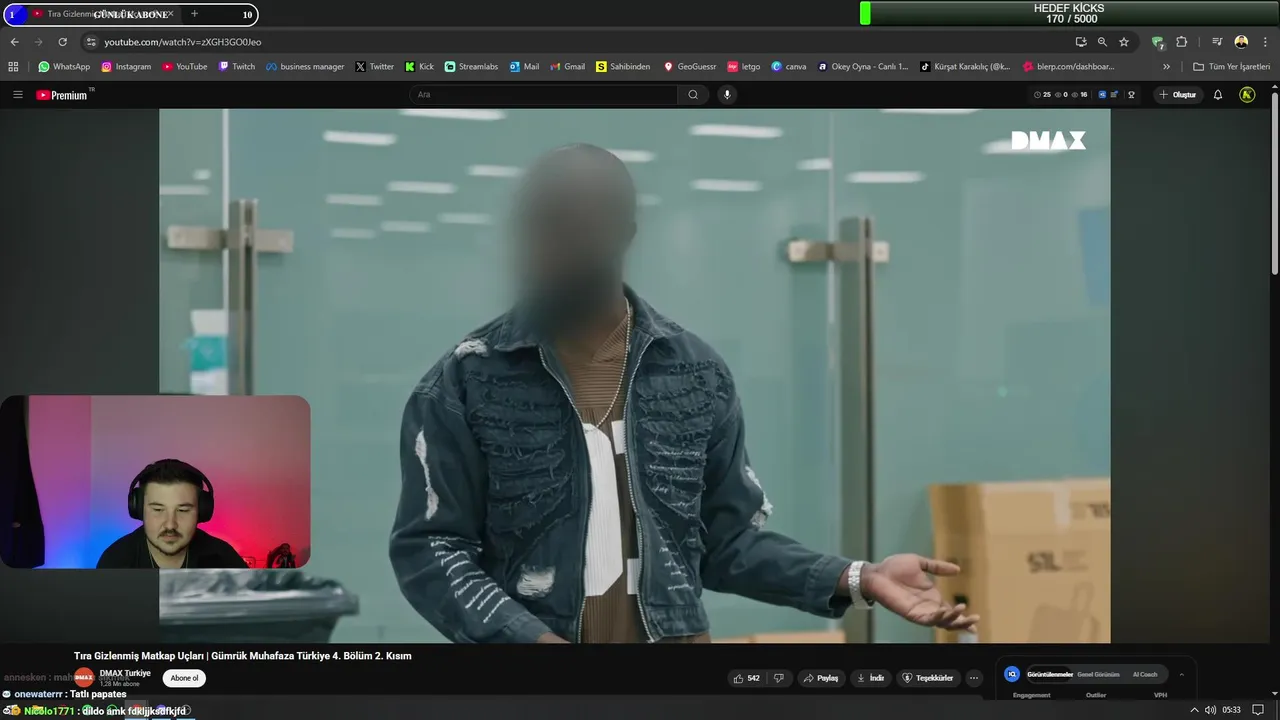Open the more actions ellipsis menu
The height and width of the screenshot is (720, 1280).
(x=974, y=678)
